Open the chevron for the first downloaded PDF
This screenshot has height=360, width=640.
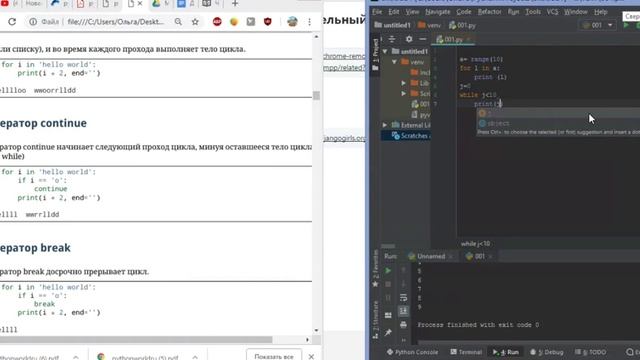click(x=76, y=357)
